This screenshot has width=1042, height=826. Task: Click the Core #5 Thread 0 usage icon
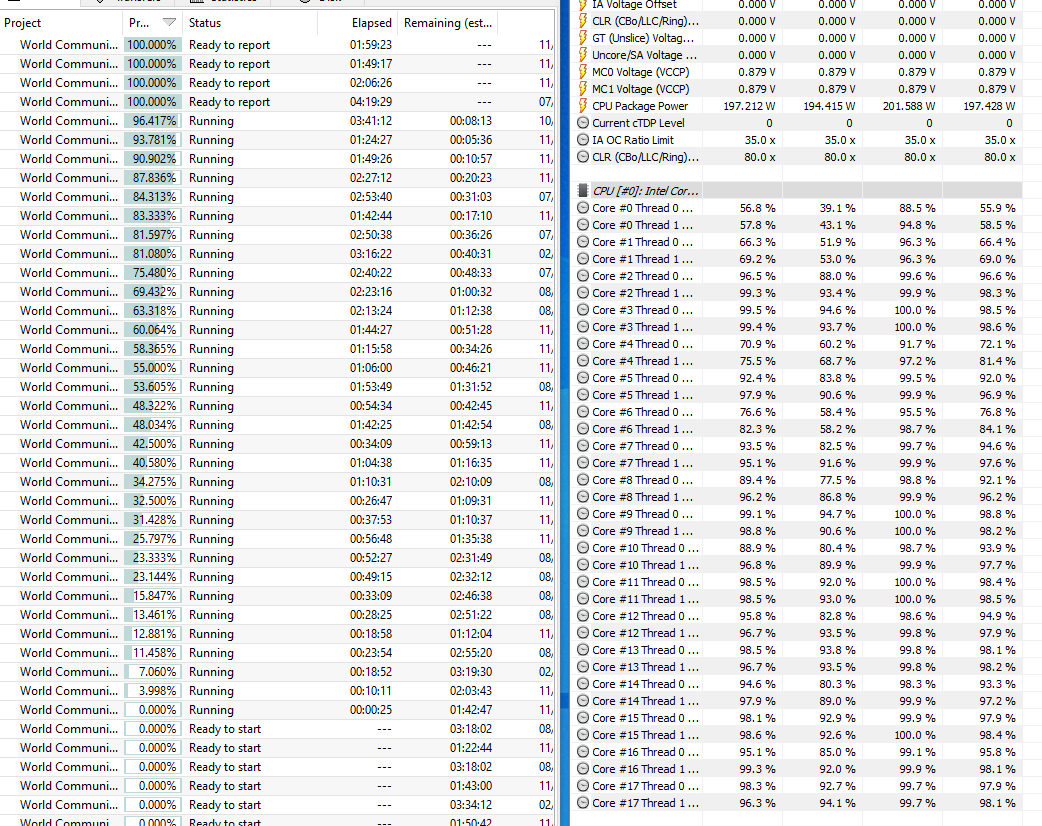[x=583, y=378]
